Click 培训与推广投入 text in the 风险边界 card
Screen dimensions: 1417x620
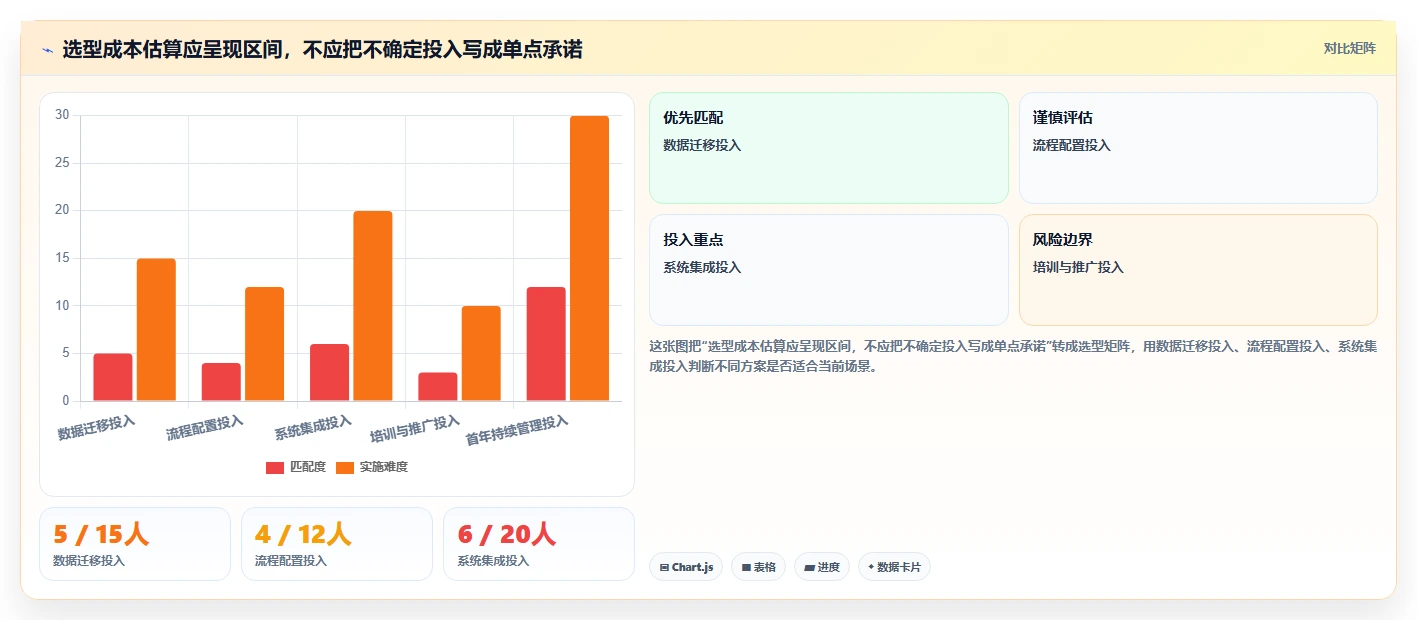click(1078, 267)
